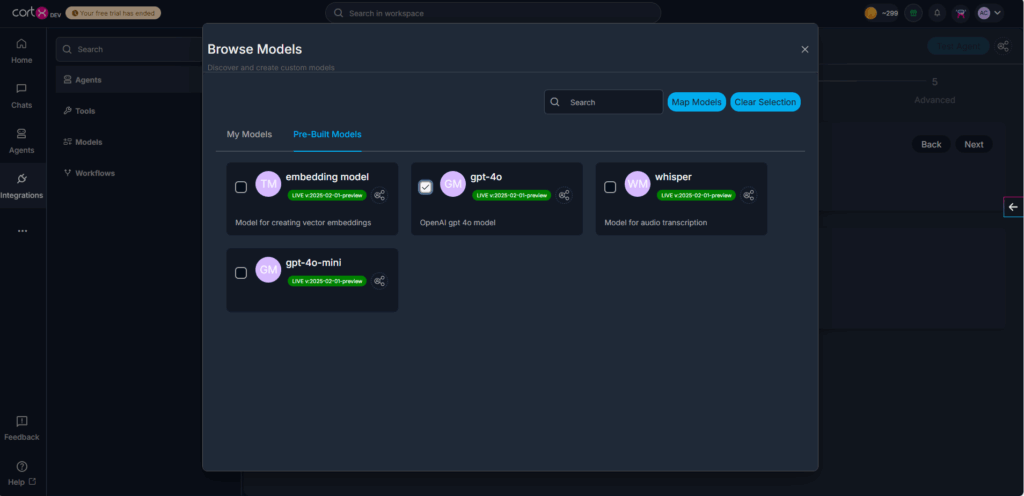Click the gpt-4o-mini LIVE version badge
The image size is (1024, 496).
[327, 281]
